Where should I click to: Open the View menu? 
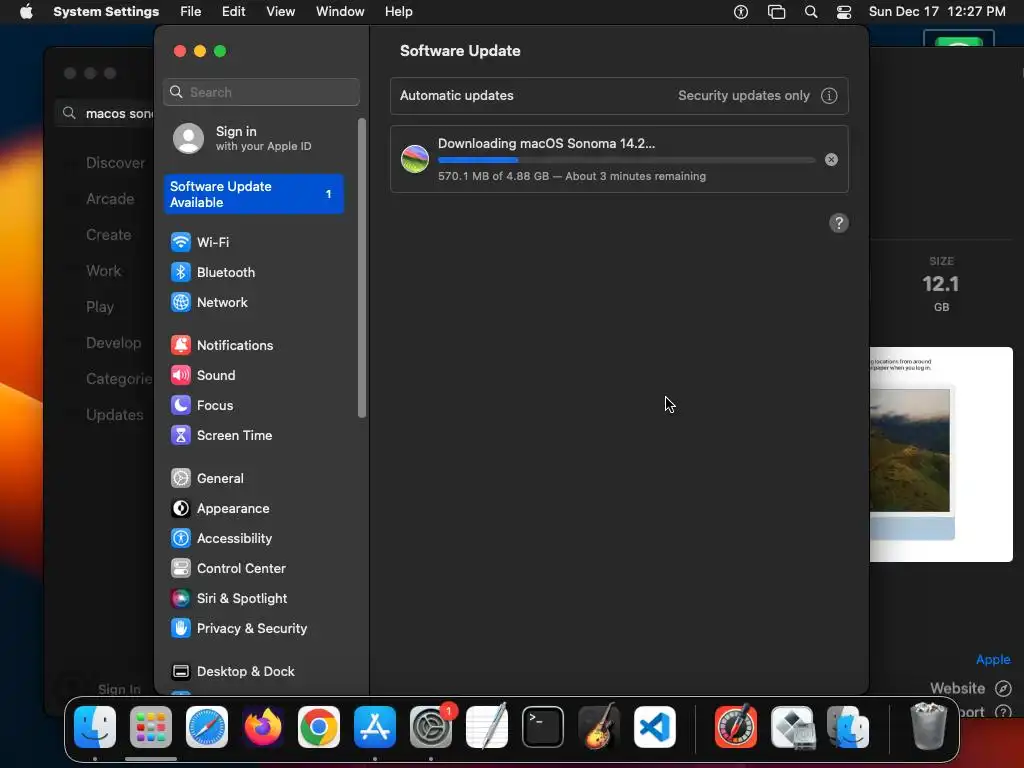pos(281,12)
